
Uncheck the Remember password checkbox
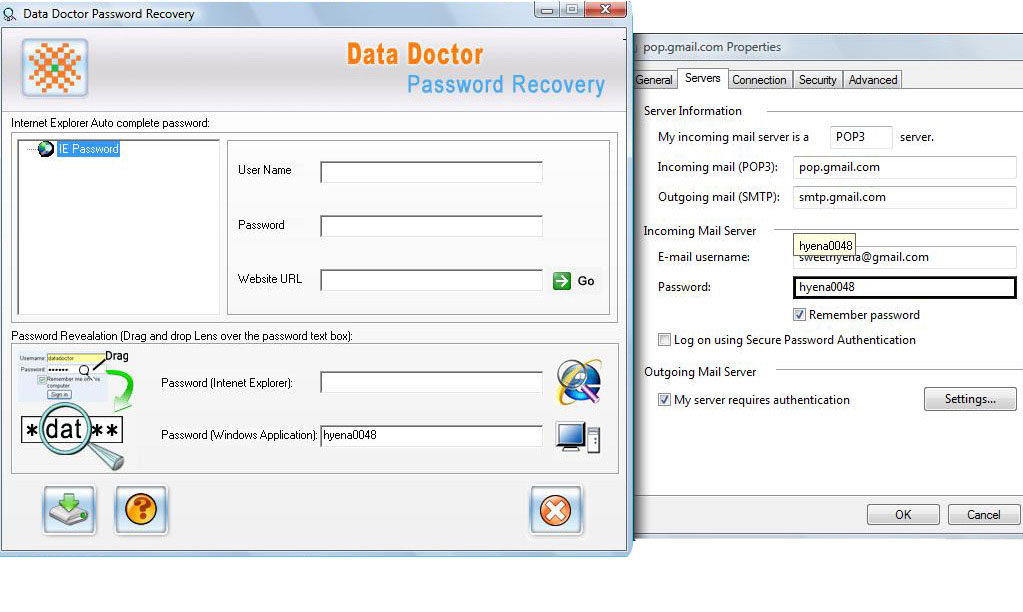point(799,314)
